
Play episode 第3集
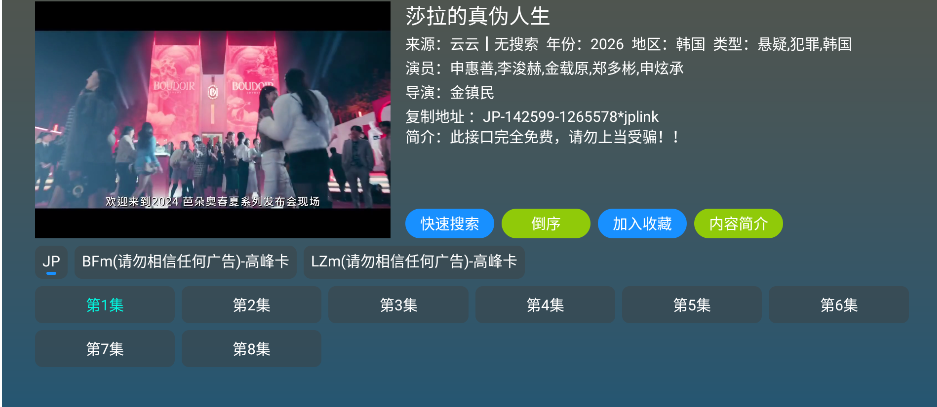pyautogui.click(x=399, y=305)
